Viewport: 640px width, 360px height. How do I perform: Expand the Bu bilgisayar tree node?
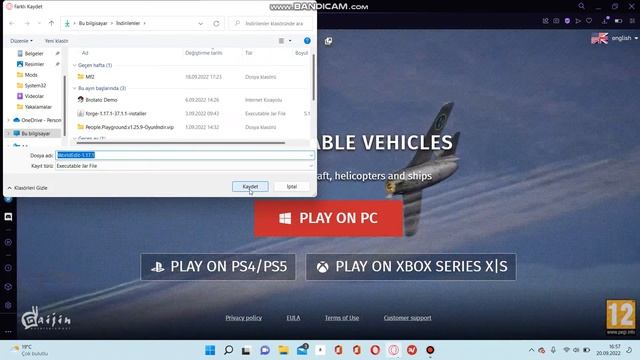click(8, 133)
